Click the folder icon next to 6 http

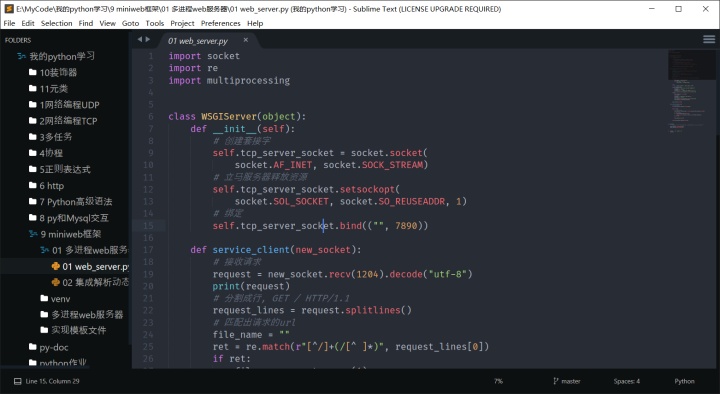[x=33, y=185]
